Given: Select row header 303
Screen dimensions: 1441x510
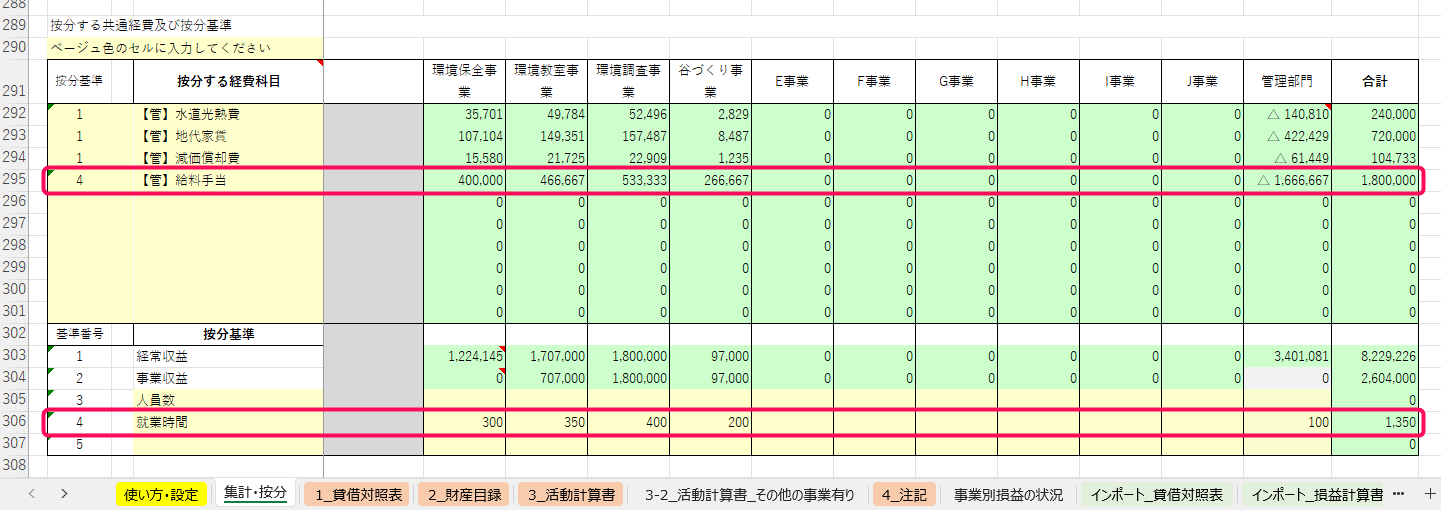Looking at the screenshot, I should coord(15,356).
